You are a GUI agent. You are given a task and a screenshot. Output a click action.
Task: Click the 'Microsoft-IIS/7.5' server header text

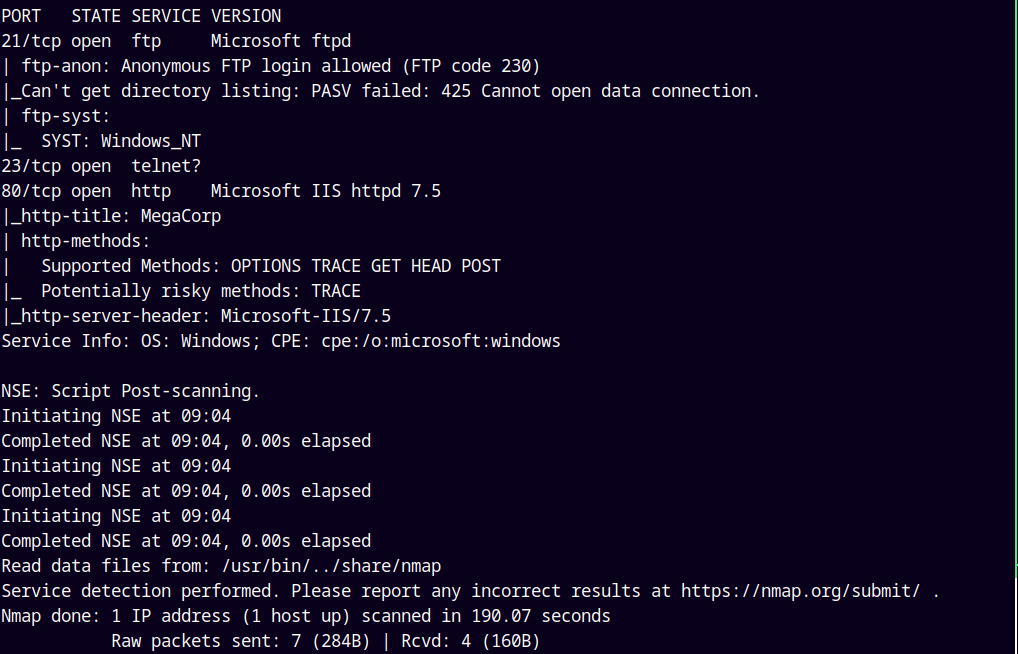pyautogui.click(x=305, y=316)
